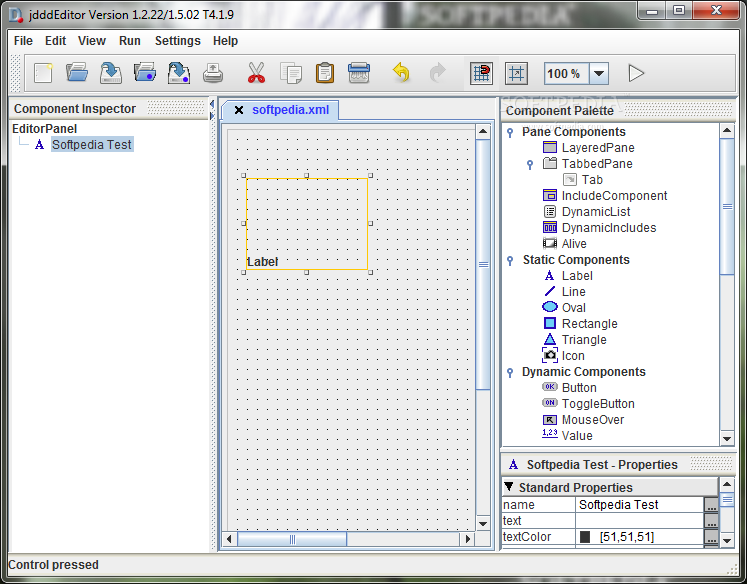
Task: Collapse the Dynamic Components group
Action: (x=510, y=372)
